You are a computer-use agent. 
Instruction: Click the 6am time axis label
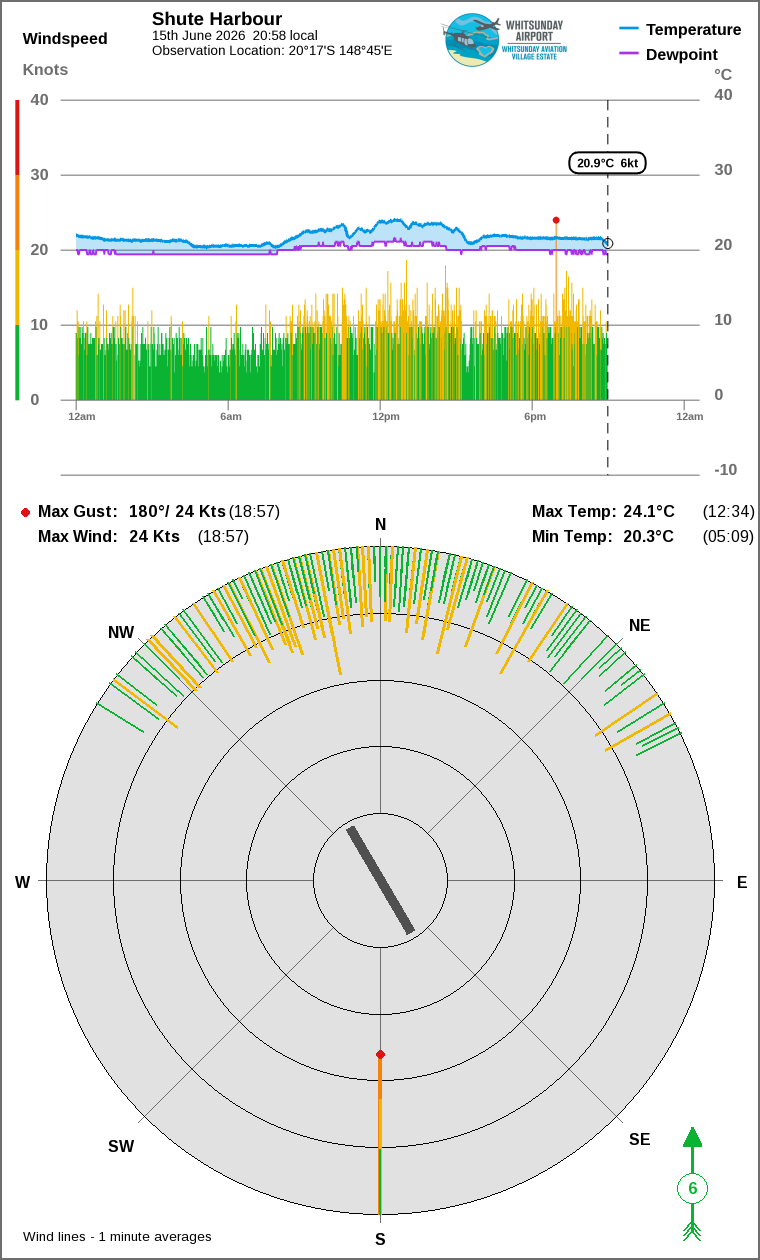(231, 416)
